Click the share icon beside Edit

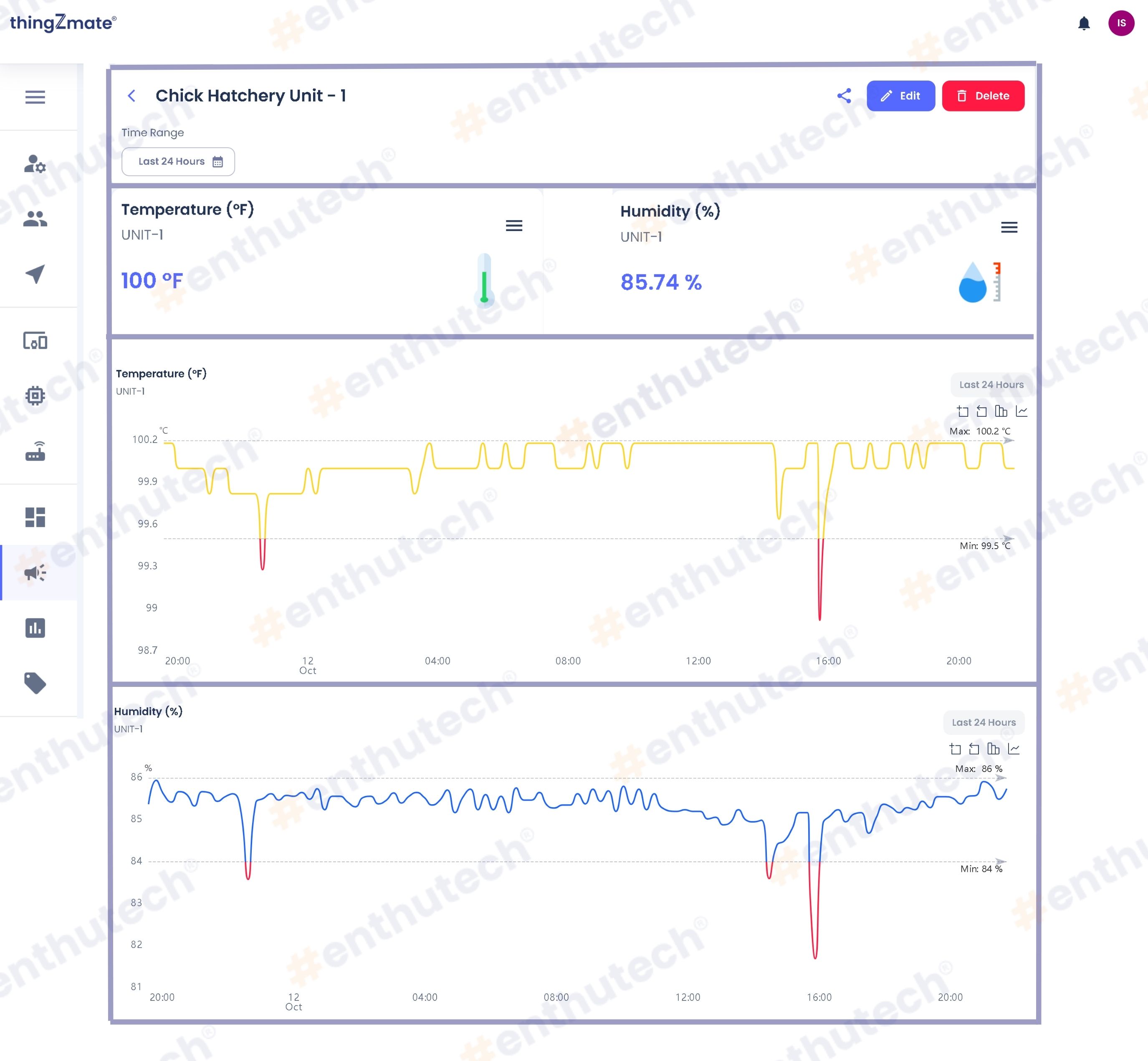point(844,96)
